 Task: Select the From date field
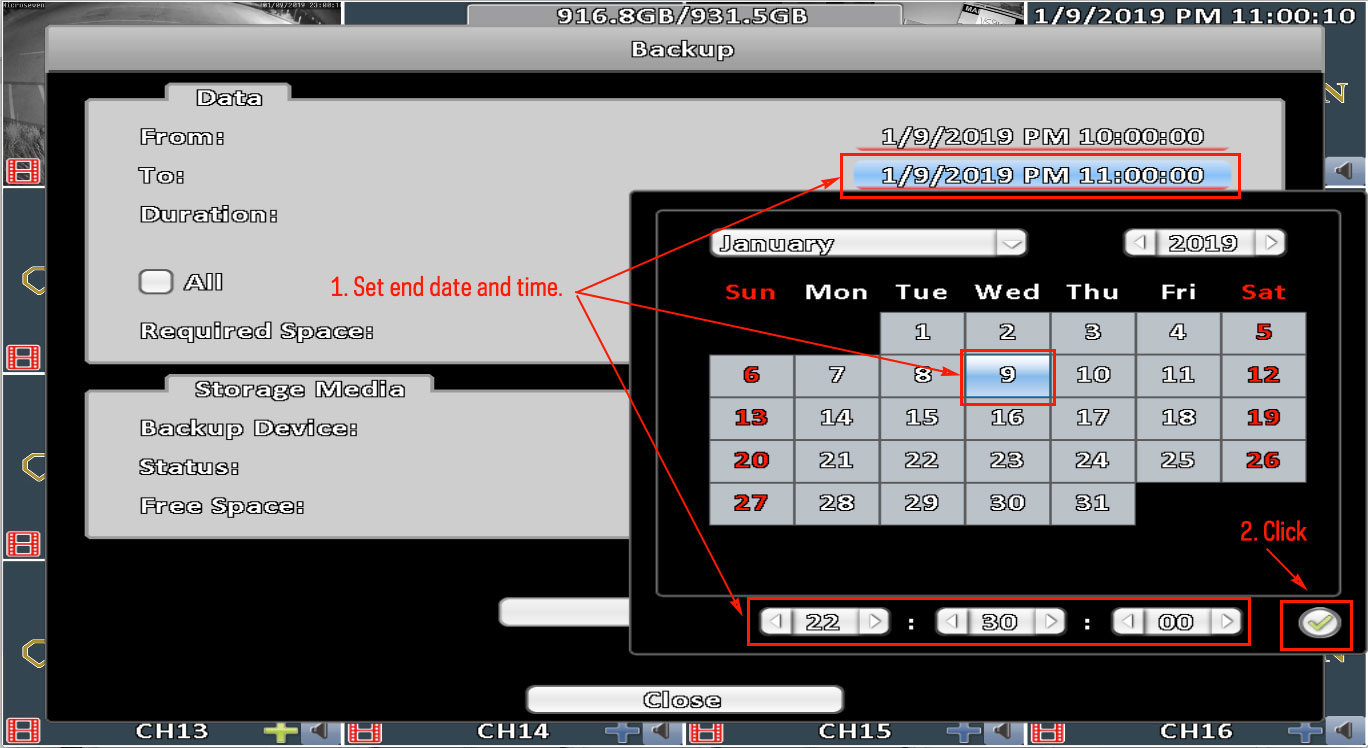(1041, 136)
